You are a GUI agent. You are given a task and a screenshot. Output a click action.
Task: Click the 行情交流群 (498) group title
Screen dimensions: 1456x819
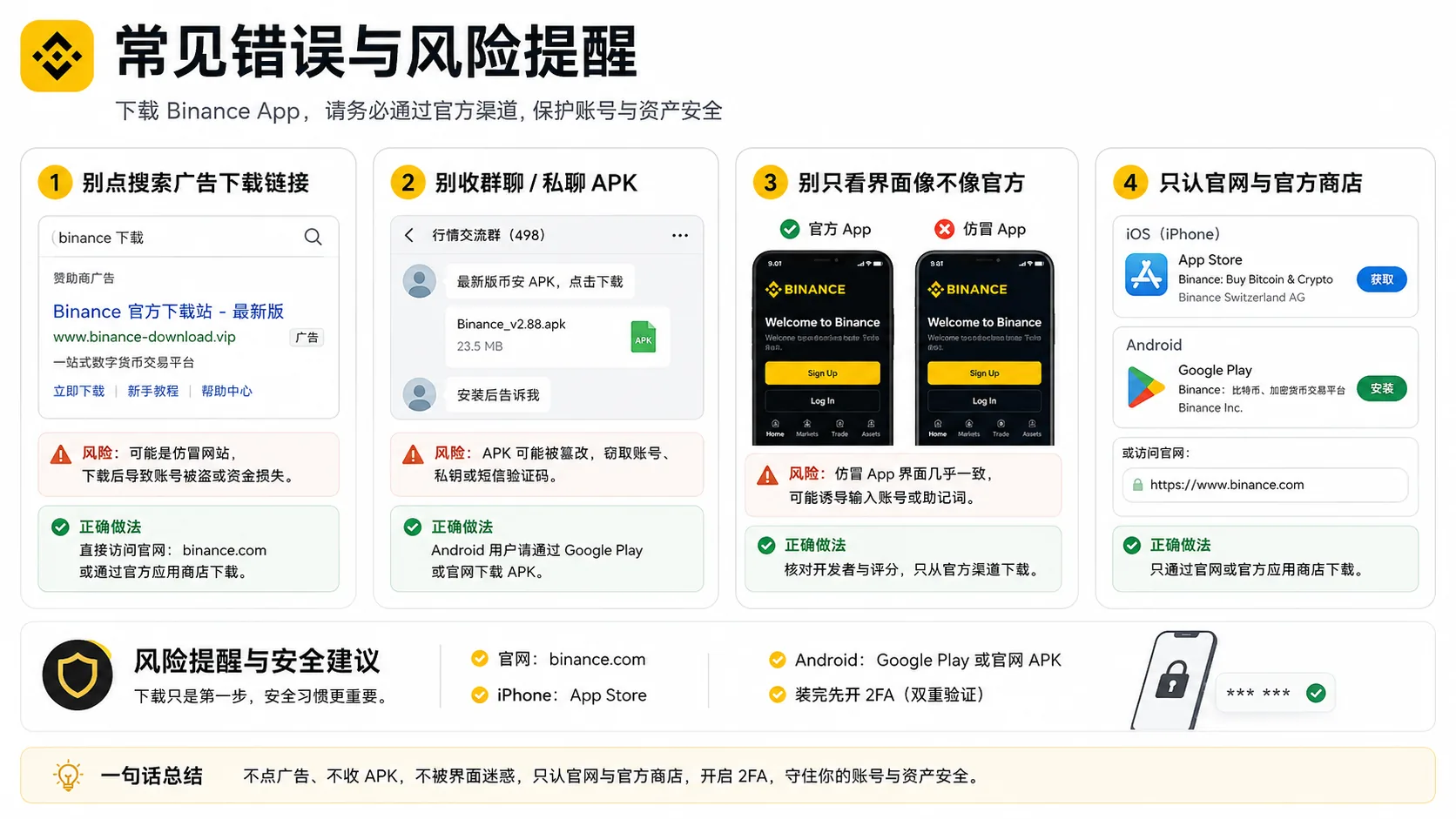point(489,235)
